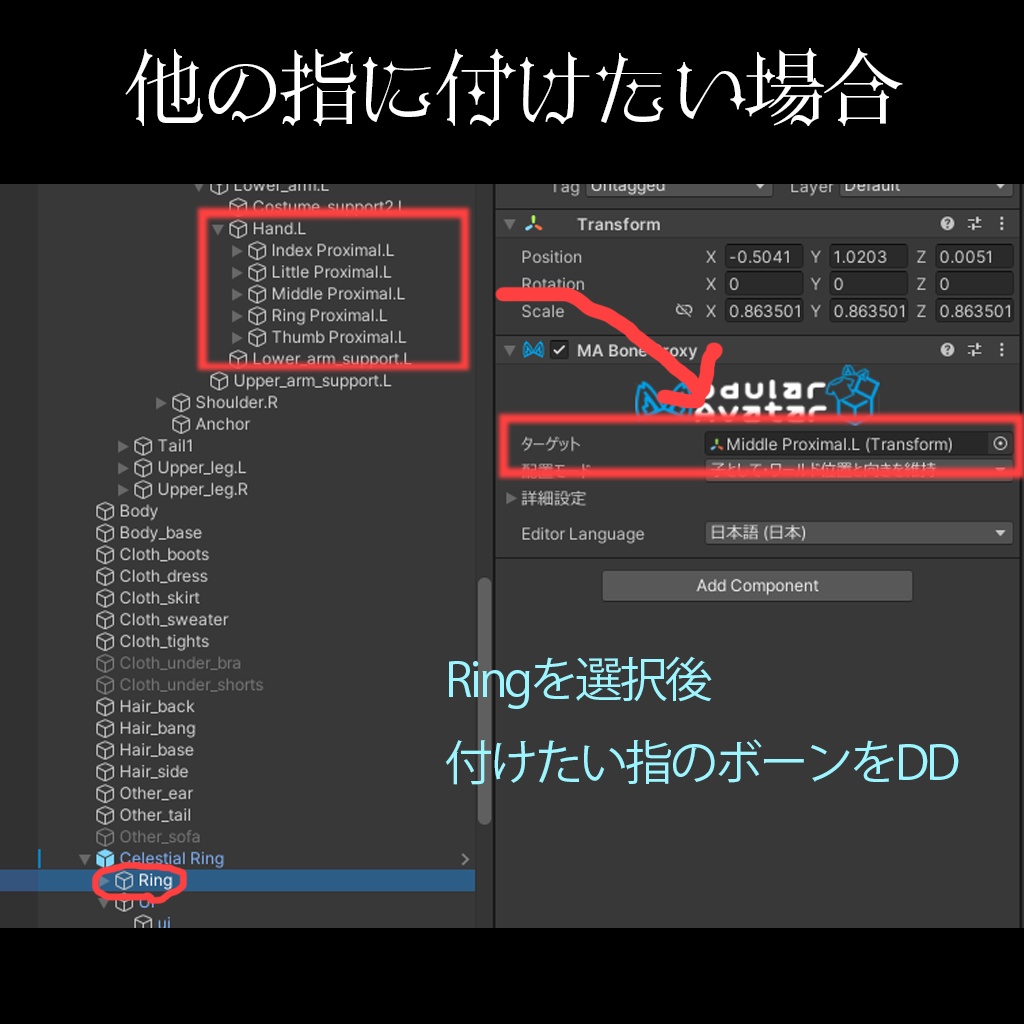
Task: Select Other_ear in hierarchy
Action: tap(155, 793)
